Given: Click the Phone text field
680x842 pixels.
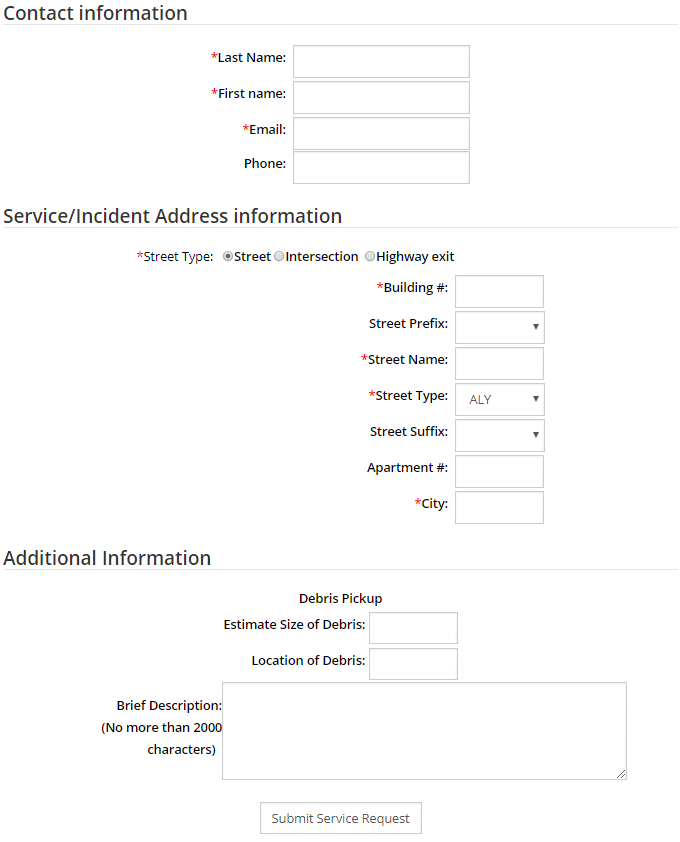Looking at the screenshot, I should [381, 167].
